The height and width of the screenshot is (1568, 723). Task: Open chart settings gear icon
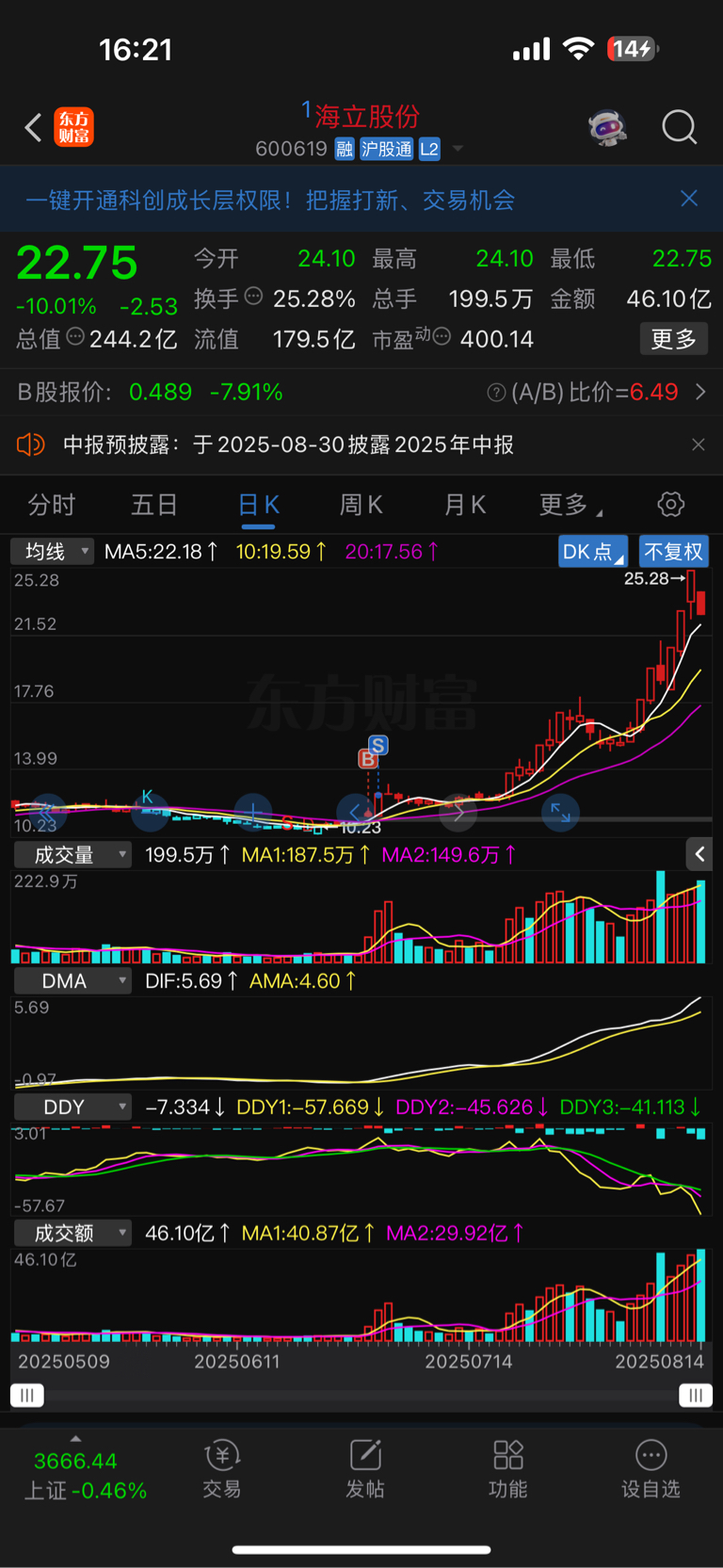tap(671, 505)
